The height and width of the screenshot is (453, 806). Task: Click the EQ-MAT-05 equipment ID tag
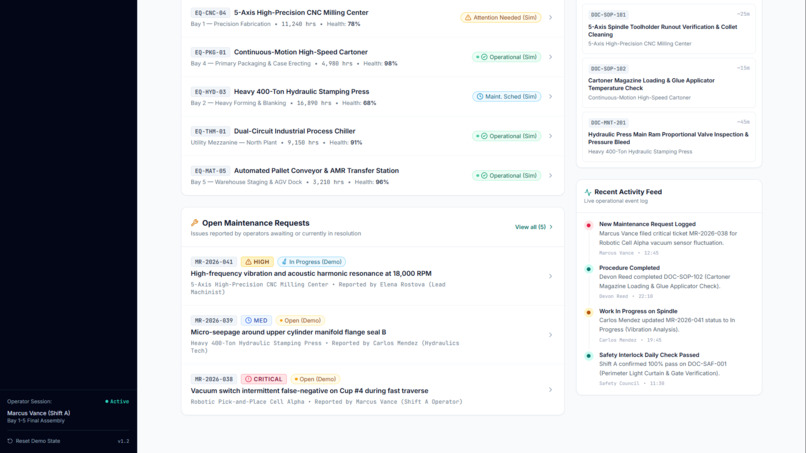(210, 171)
